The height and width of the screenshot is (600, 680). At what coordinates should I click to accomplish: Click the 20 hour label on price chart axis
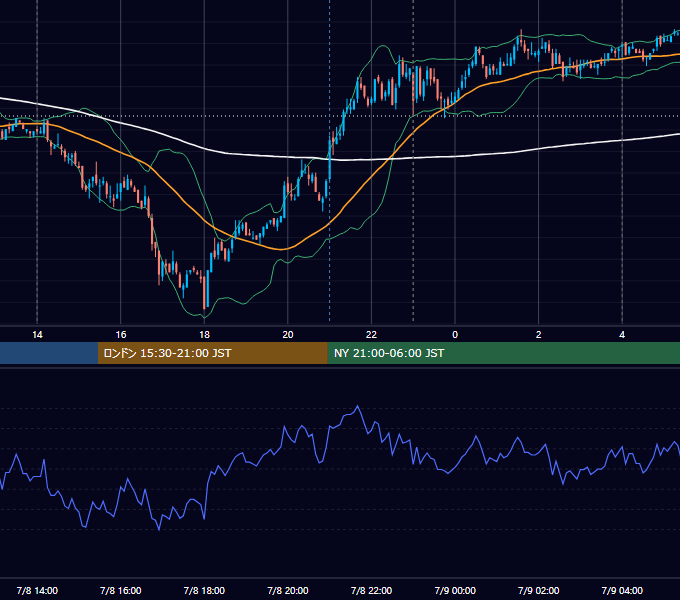pos(288,335)
